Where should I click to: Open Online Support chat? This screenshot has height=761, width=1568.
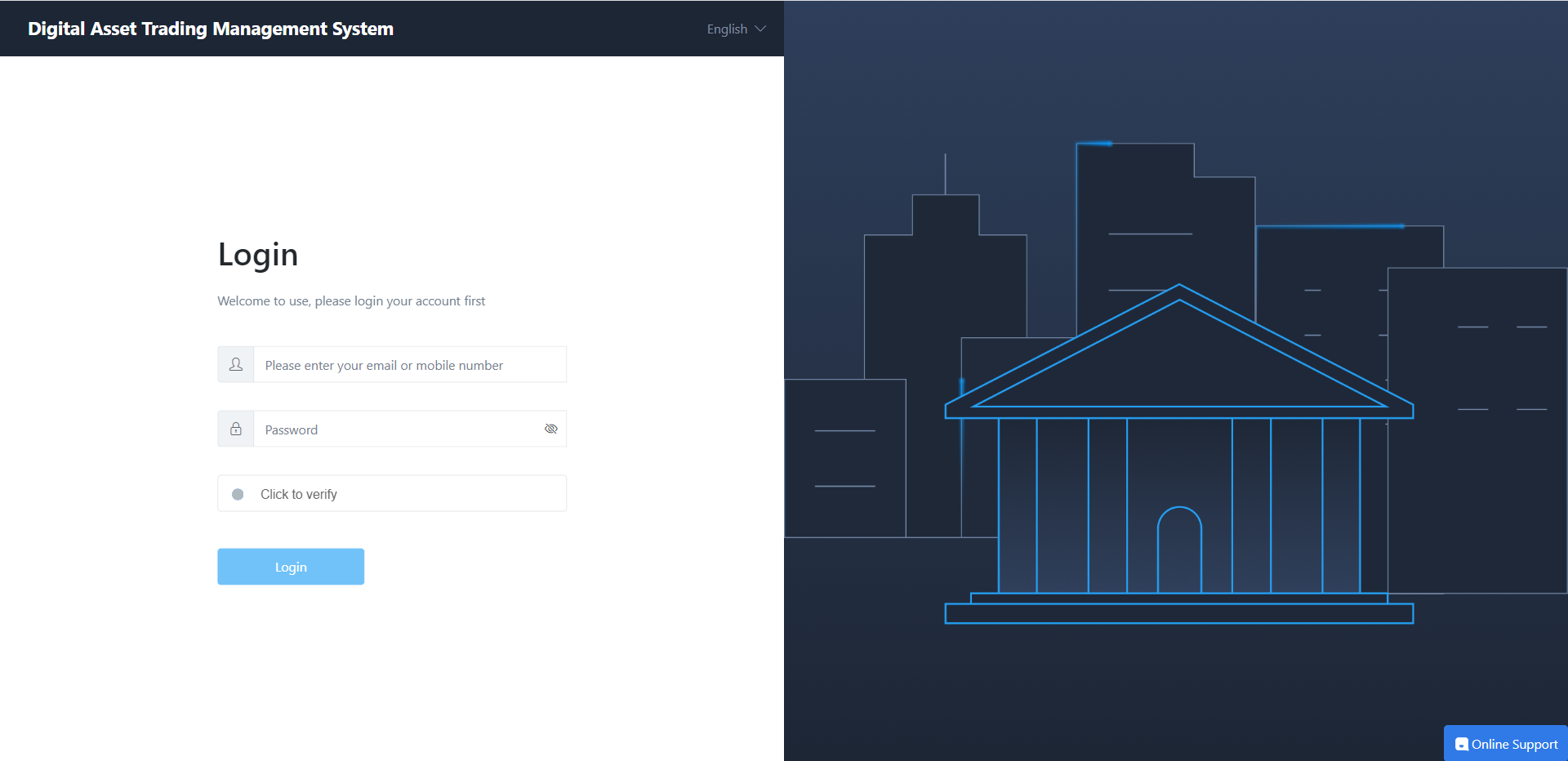tap(1506, 744)
